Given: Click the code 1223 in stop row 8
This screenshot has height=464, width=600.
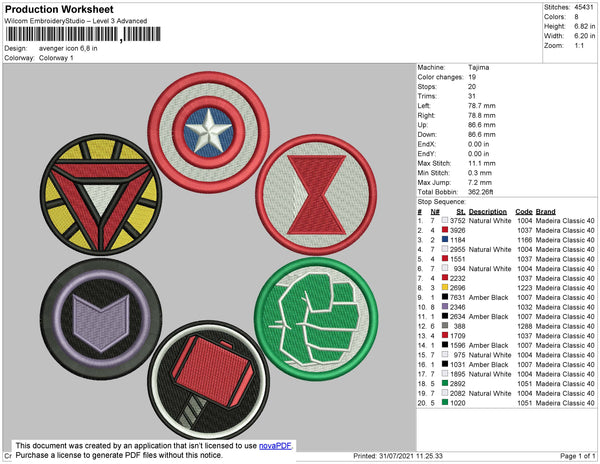Looking at the screenshot, I should click(525, 288).
